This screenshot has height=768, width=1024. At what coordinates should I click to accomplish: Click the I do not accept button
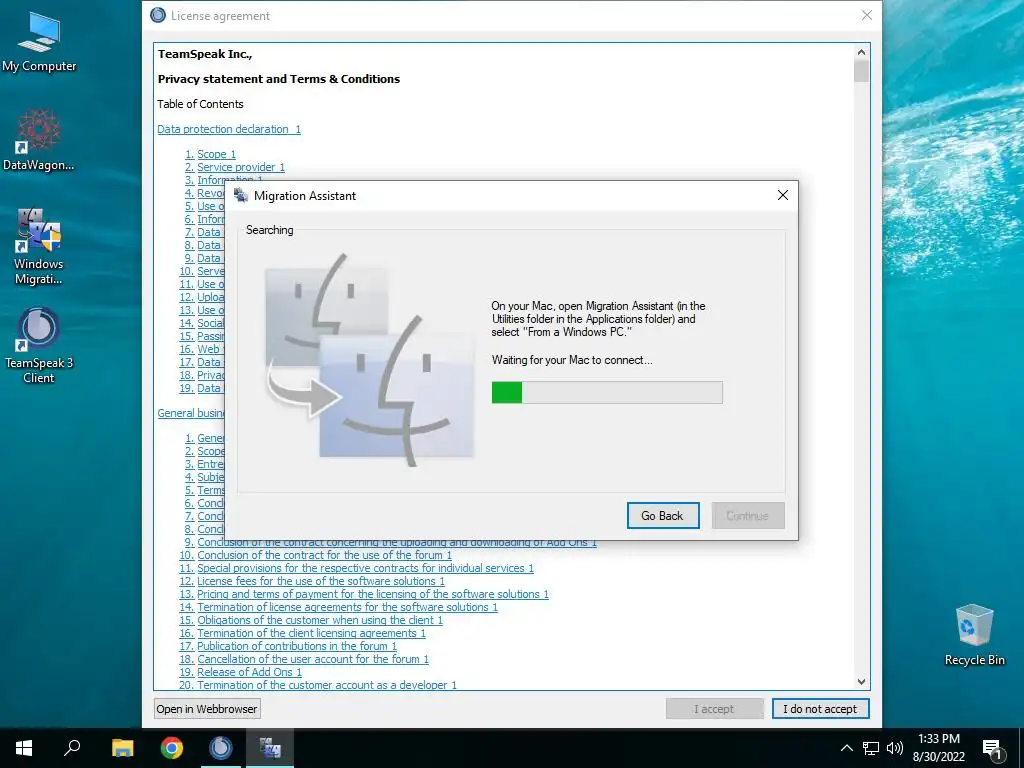click(x=820, y=709)
